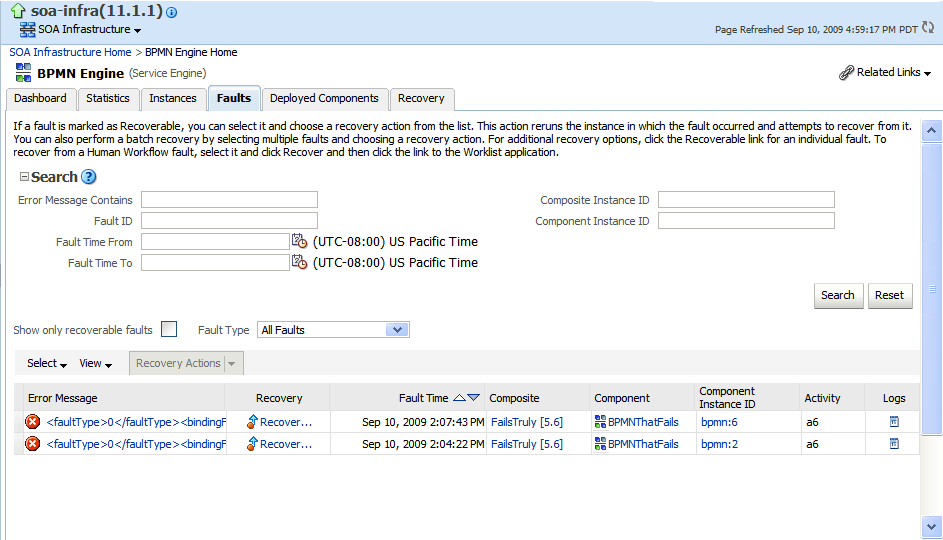The width and height of the screenshot is (943, 540).
Task: Toggle Show only recoverable faults checkbox
Action: tap(169, 329)
